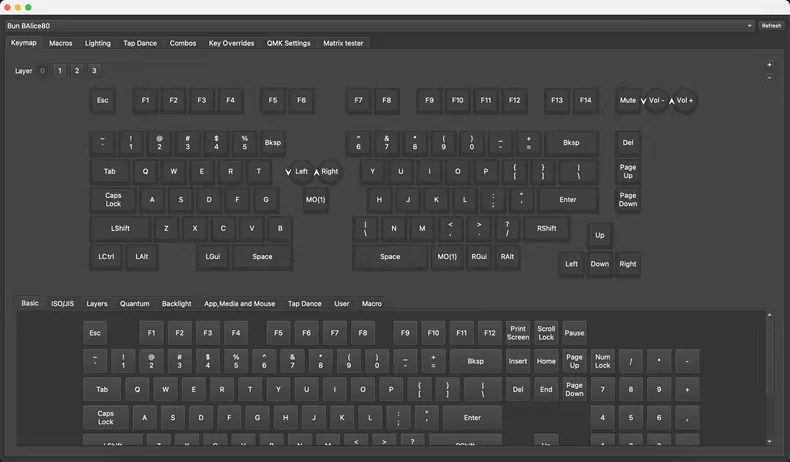This screenshot has width=790, height=462.
Task: Select the LCtrl key in the keymap
Action: tap(106, 256)
